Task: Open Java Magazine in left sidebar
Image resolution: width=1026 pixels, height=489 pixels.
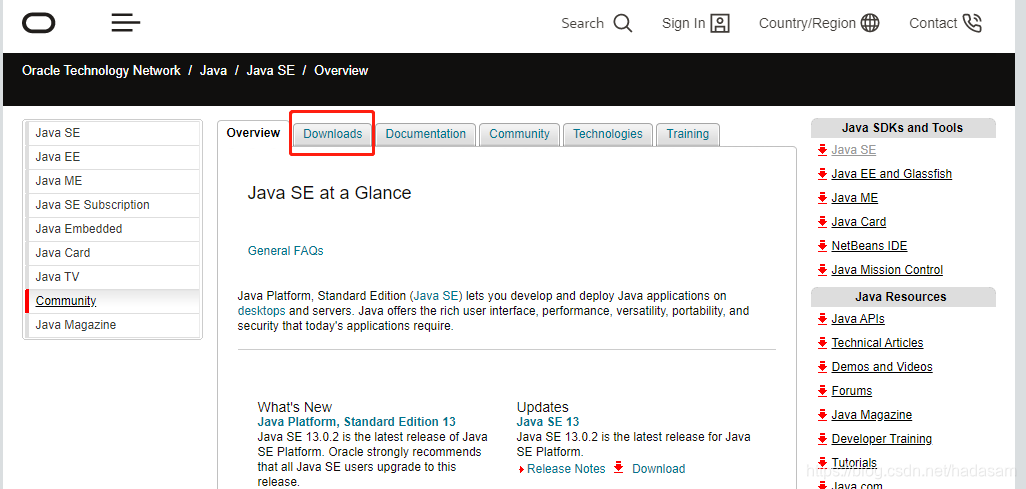Action: pos(113,325)
